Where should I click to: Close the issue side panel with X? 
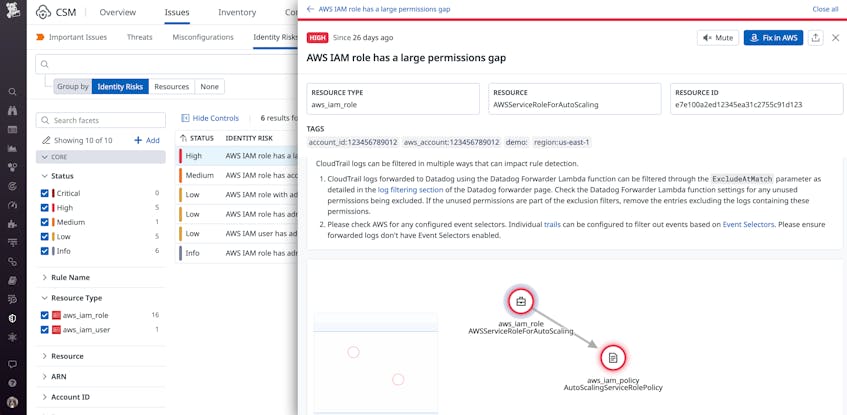click(x=835, y=38)
